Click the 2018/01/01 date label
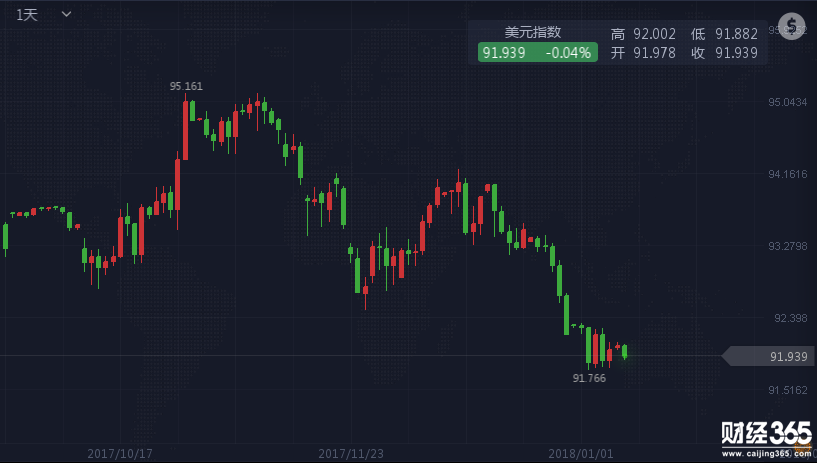The image size is (817, 463). click(580, 454)
